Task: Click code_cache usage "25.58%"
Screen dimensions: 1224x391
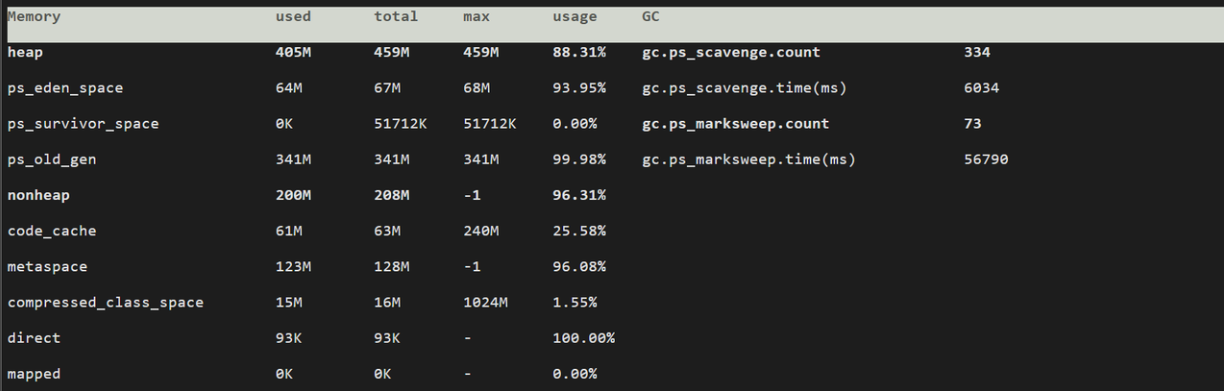Action: [579, 232]
